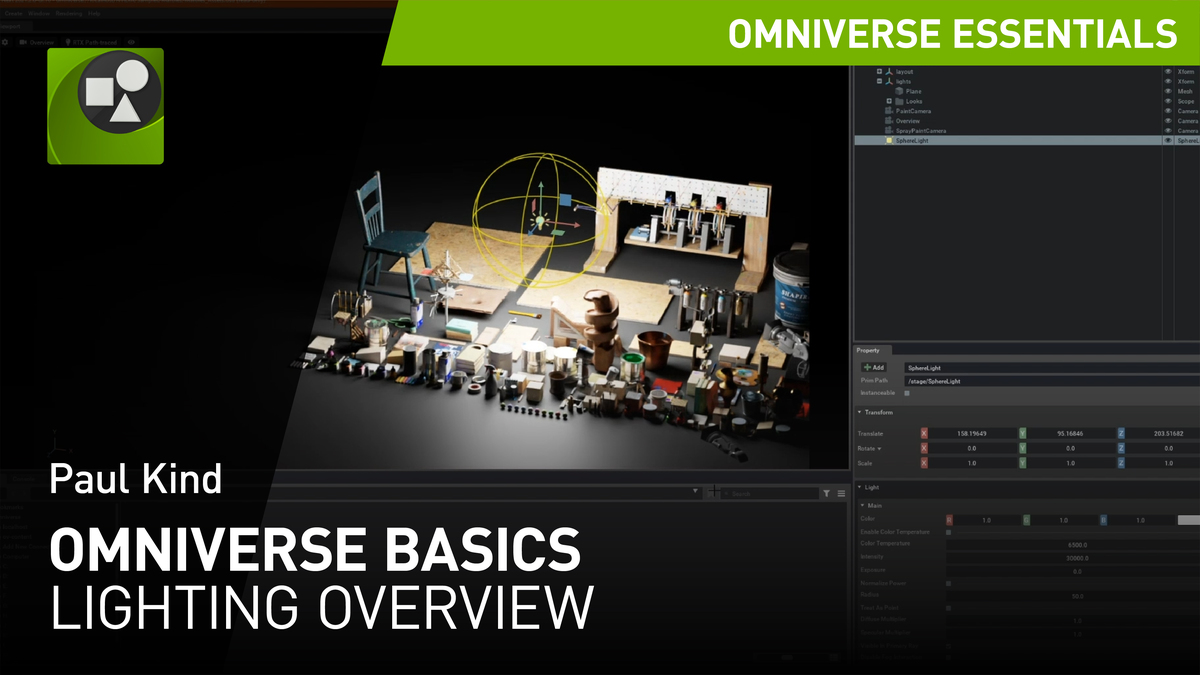This screenshot has width=1200, height=675.
Task: Open the light Color swatch
Action: 1187,520
